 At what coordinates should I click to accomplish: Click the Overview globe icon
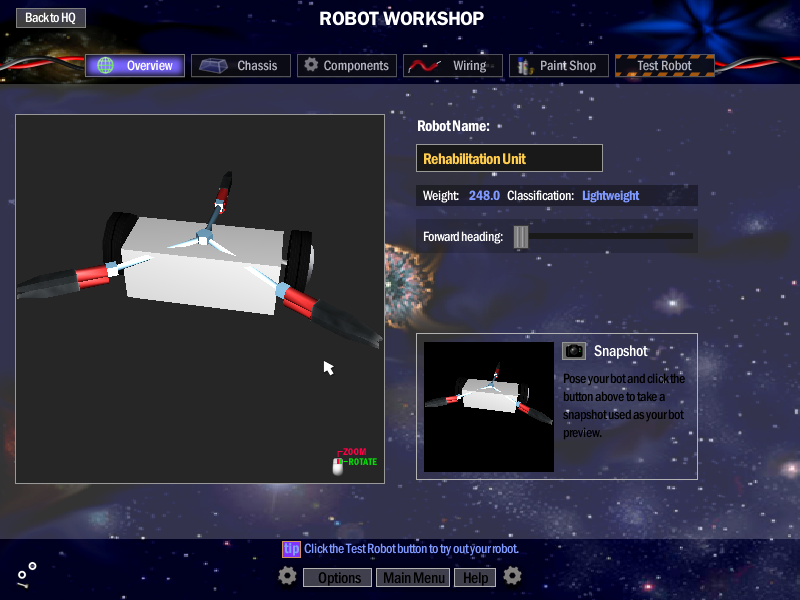[106, 65]
